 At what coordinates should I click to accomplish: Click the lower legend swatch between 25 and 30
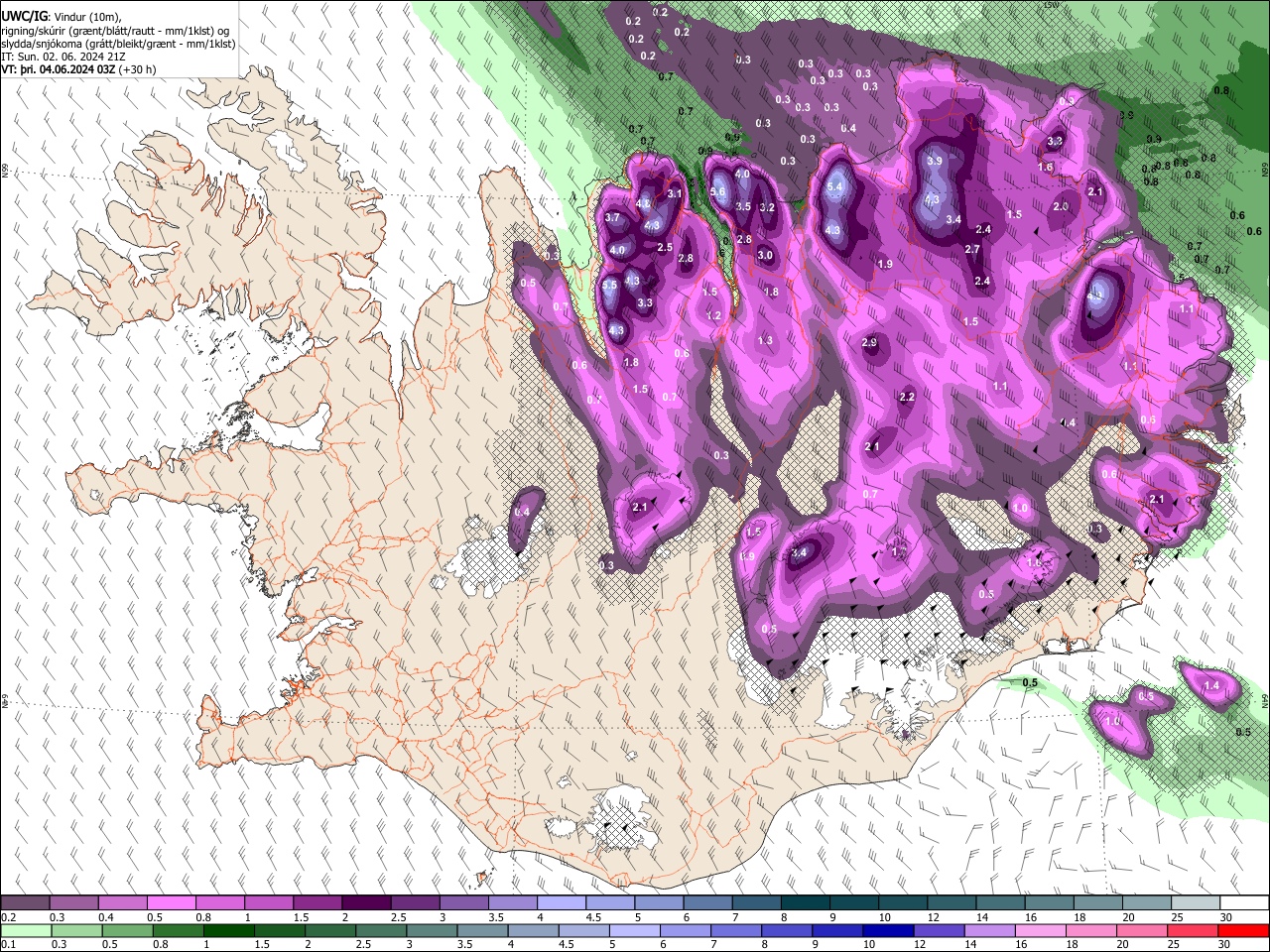1194,931
